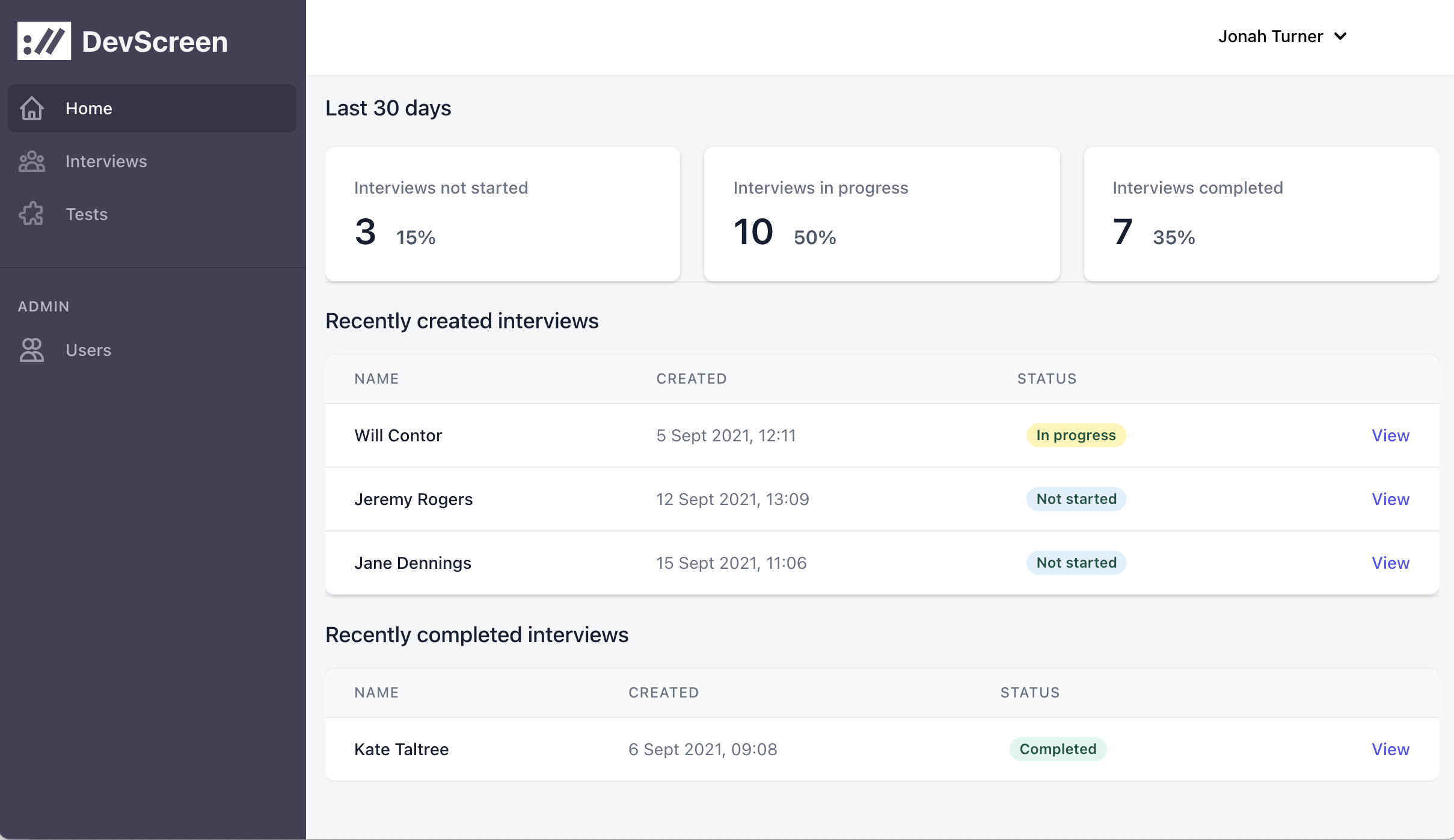
Task: Click the Interviews people icon
Action: [31, 161]
